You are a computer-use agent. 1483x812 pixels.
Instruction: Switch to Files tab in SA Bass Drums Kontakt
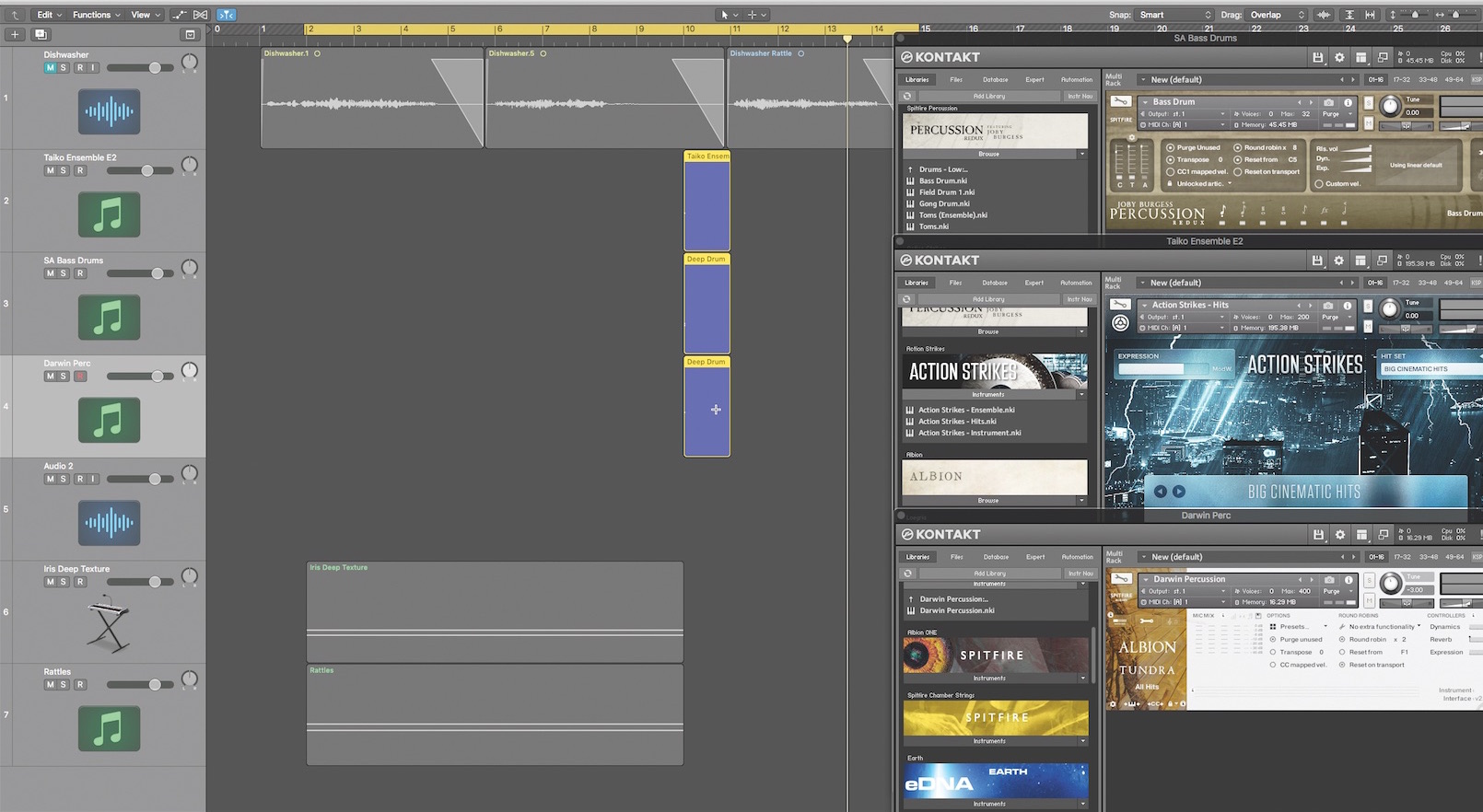coord(956,79)
